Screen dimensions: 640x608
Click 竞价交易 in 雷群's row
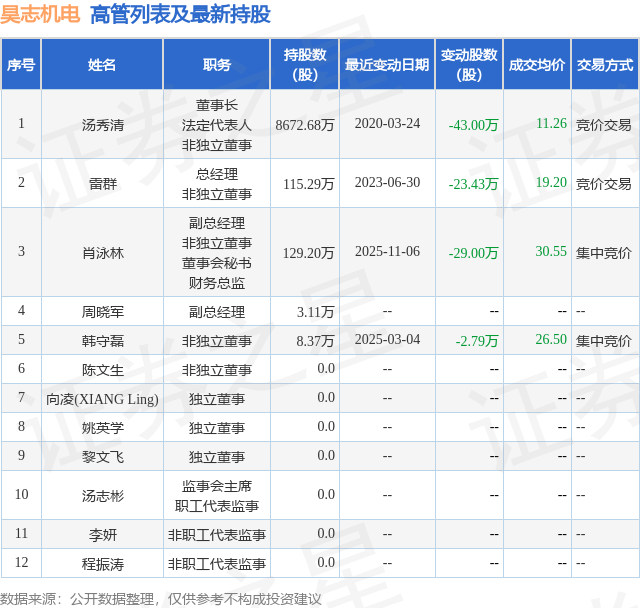(x=604, y=184)
